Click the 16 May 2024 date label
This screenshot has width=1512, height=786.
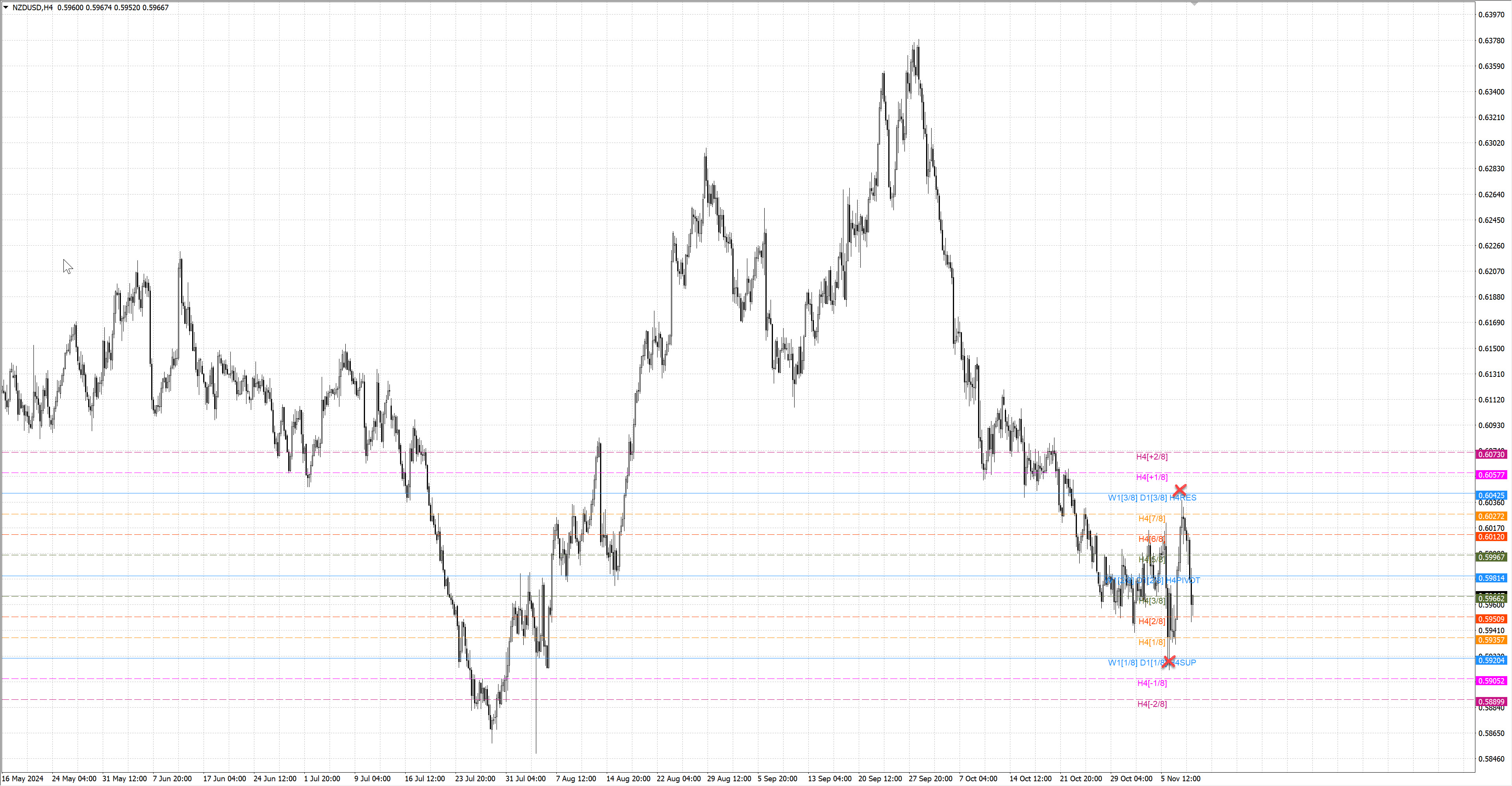pyautogui.click(x=23, y=779)
